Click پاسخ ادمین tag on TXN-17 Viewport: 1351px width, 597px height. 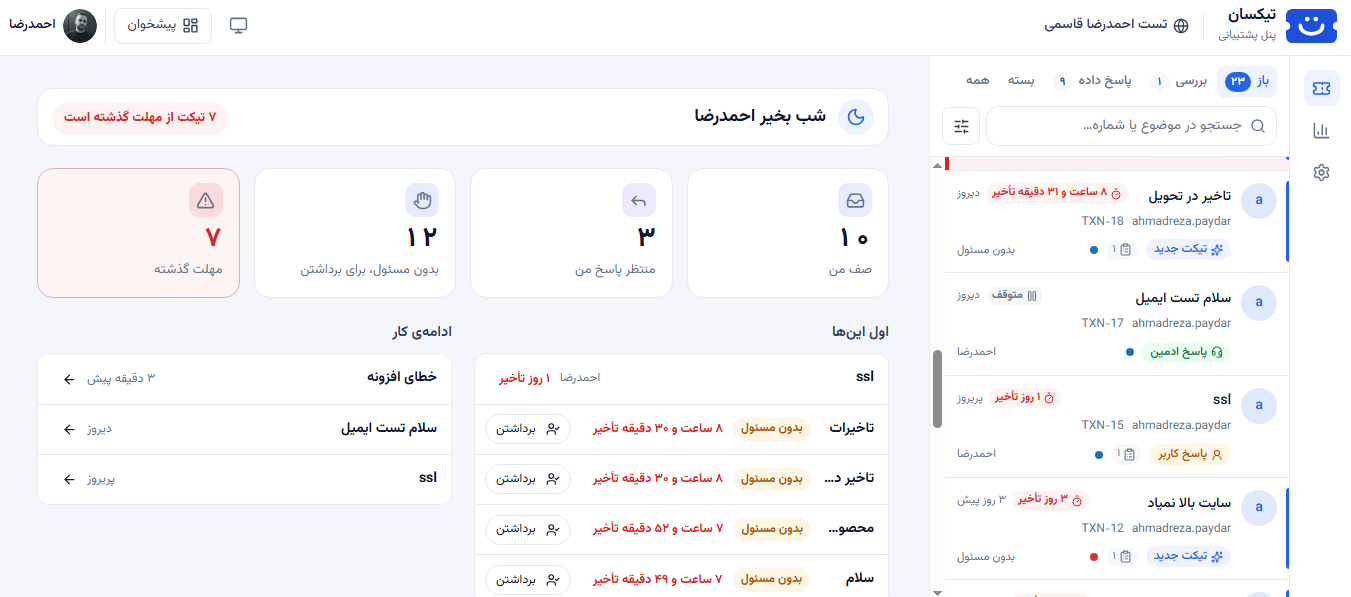pos(1189,352)
